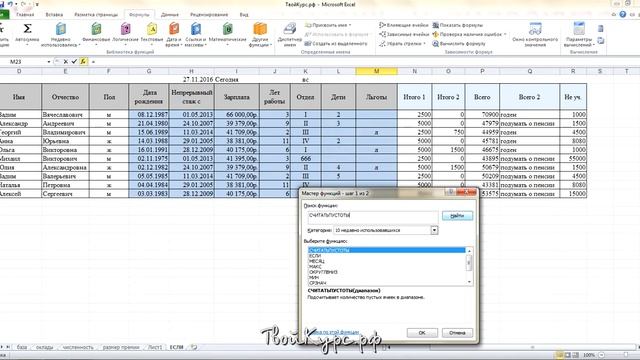Click Создать из выделенного command

tap(336, 43)
